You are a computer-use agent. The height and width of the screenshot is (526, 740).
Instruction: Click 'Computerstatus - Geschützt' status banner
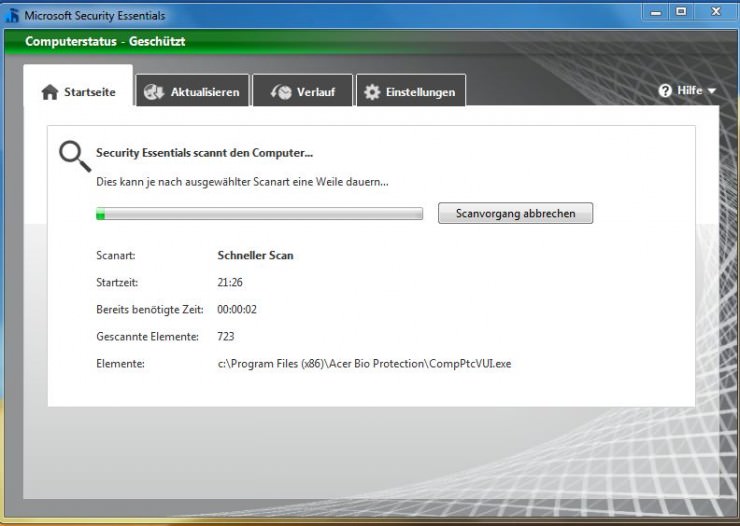(x=105, y=42)
